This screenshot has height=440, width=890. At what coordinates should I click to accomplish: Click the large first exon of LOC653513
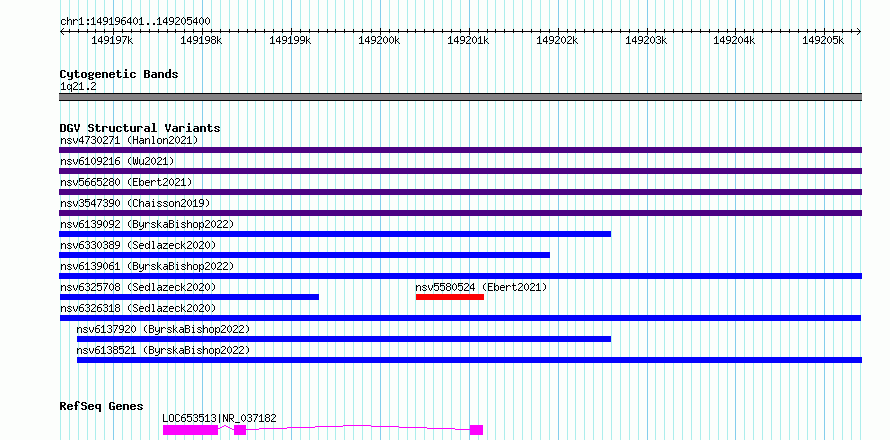(x=190, y=430)
